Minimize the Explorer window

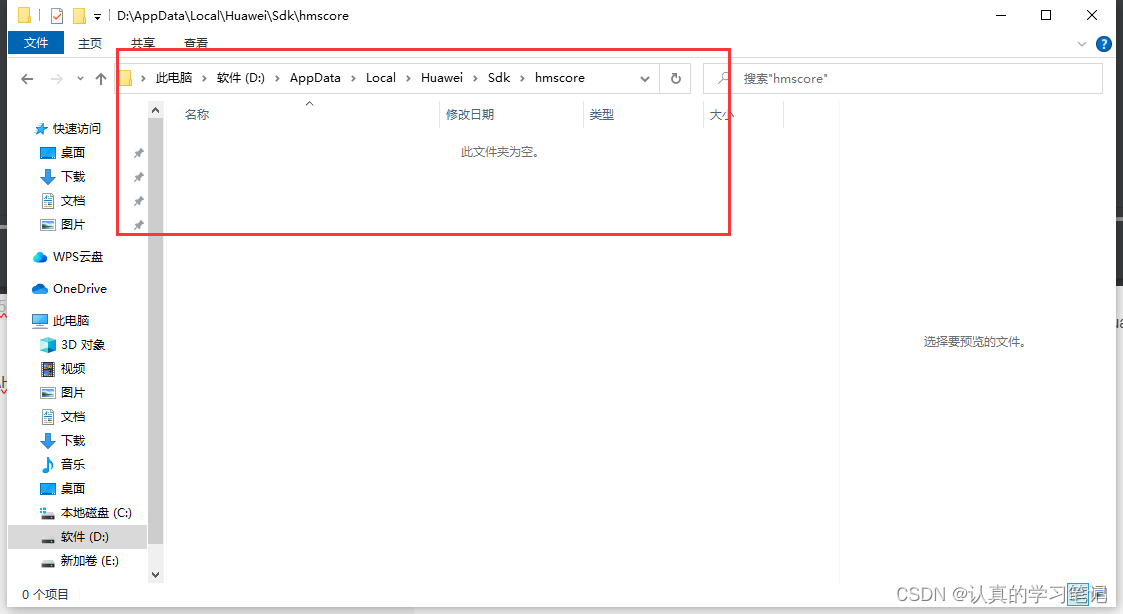point(1001,15)
